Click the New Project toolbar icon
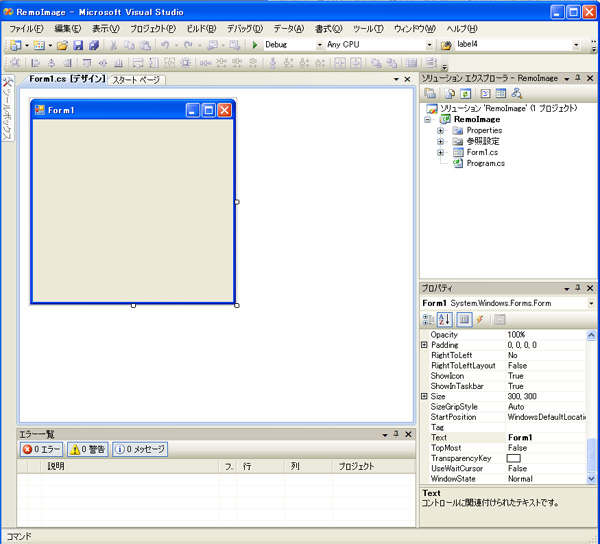600x544 pixels. [x=16, y=45]
